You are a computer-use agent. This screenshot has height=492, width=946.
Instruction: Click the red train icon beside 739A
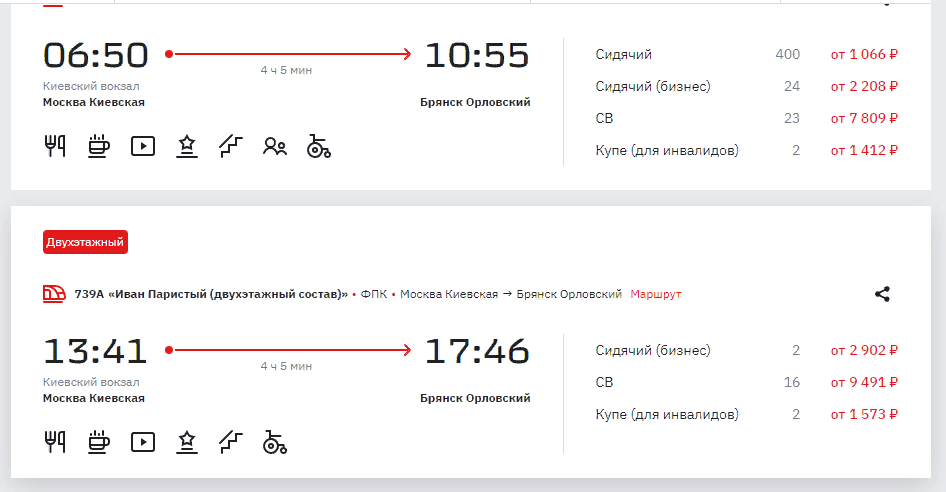click(x=54, y=294)
